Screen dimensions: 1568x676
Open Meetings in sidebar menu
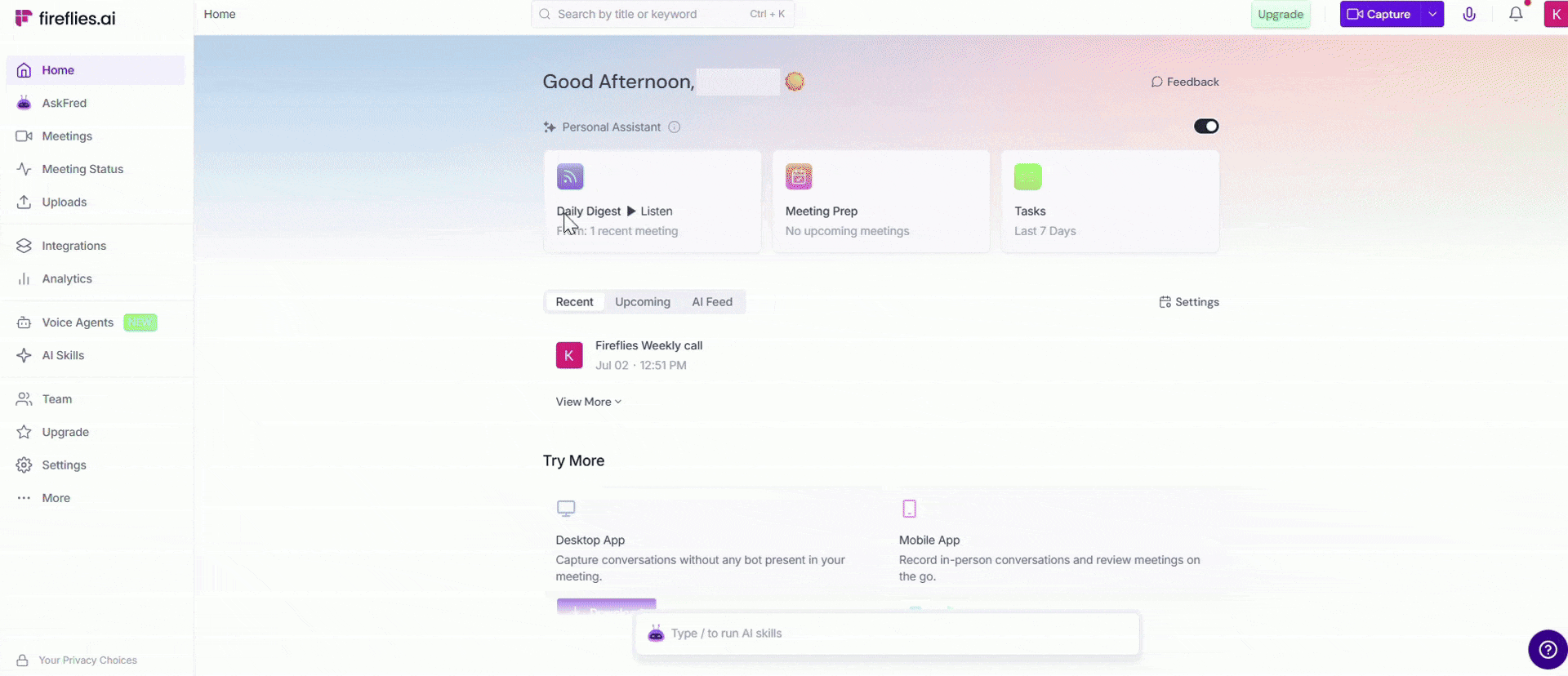tap(96, 136)
